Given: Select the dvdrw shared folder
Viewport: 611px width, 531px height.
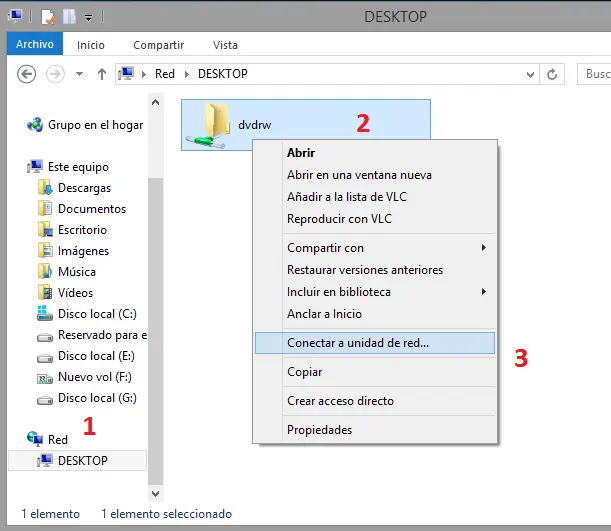Looking at the screenshot, I should pos(306,125).
